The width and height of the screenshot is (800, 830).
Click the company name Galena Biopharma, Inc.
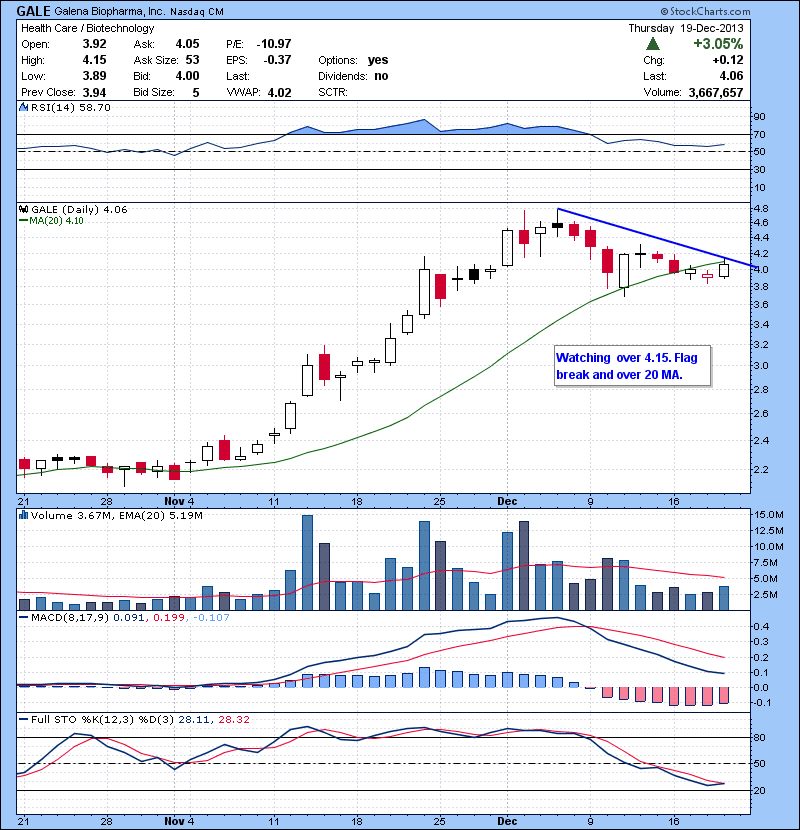[110, 12]
